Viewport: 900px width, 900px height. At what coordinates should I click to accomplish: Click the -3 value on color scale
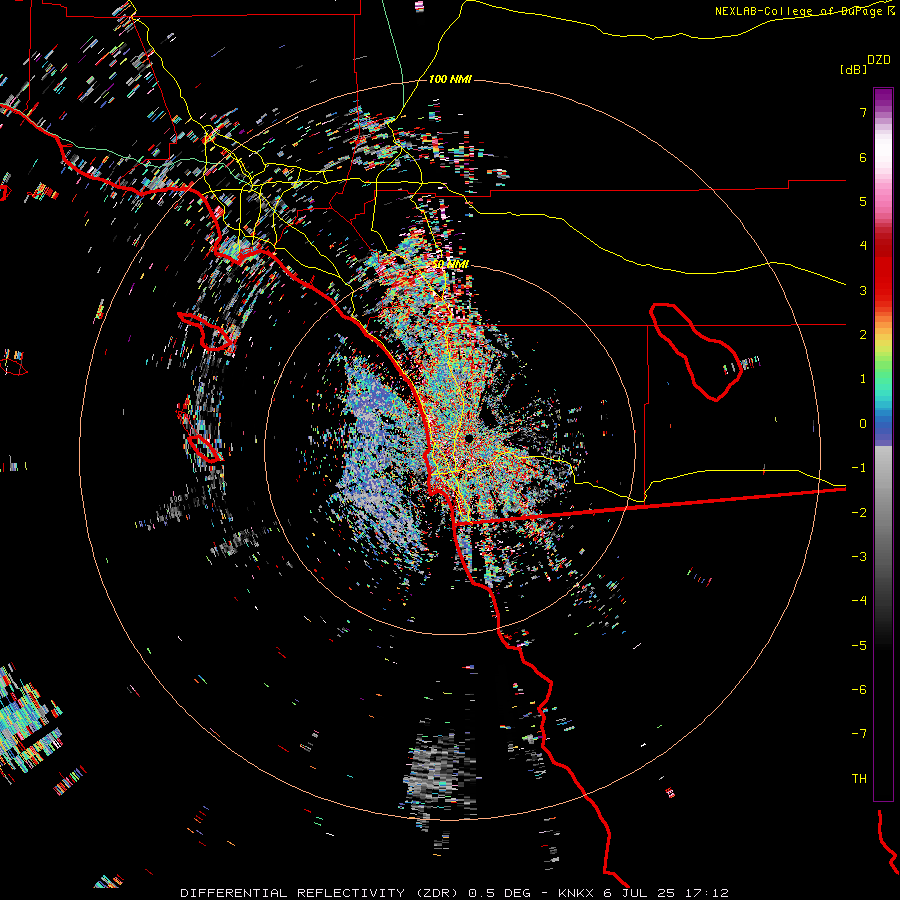click(x=859, y=557)
